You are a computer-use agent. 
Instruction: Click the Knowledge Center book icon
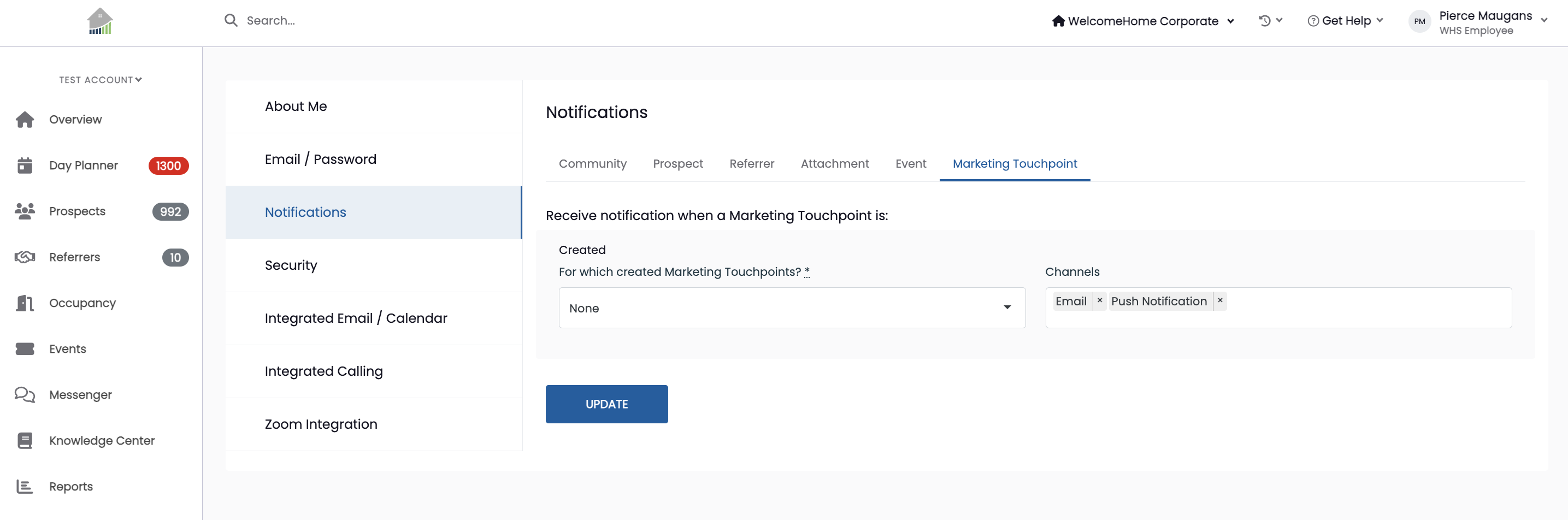tap(25, 440)
